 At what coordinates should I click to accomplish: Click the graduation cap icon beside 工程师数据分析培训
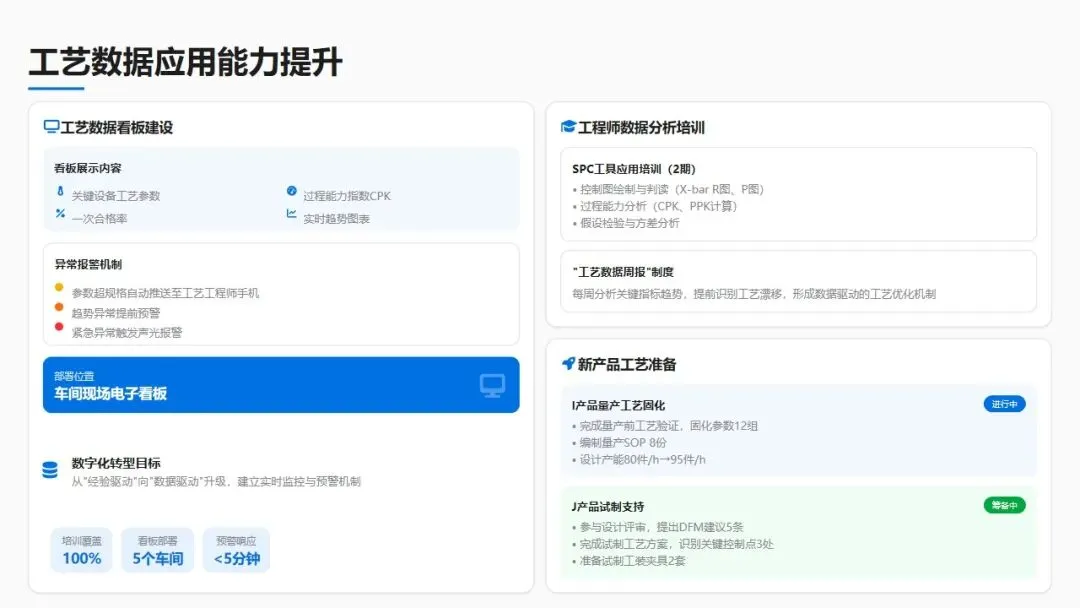[x=568, y=127]
